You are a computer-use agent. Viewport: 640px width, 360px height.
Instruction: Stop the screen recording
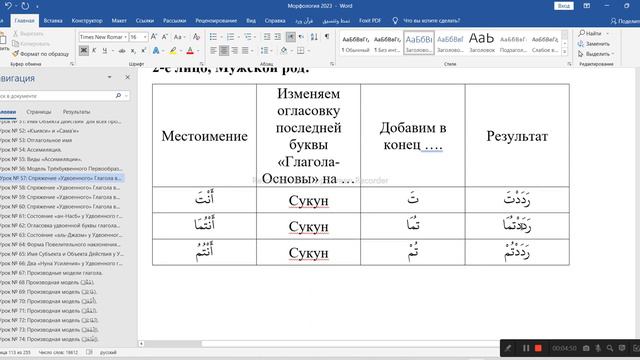point(538,348)
